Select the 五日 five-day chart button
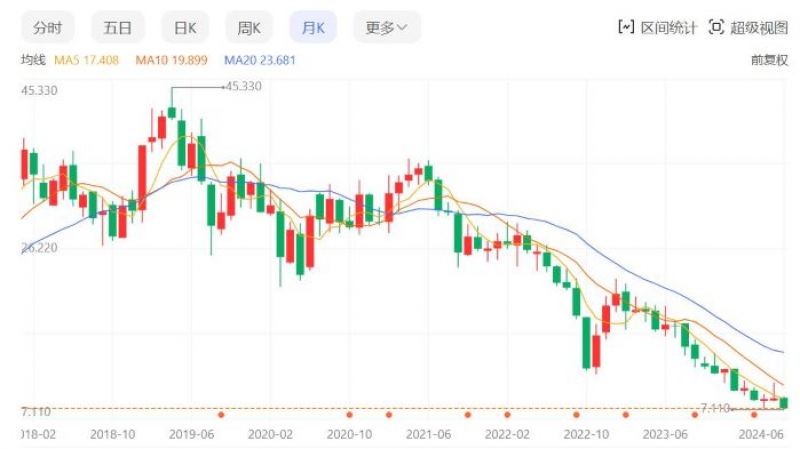The width and height of the screenshot is (800, 449). [x=117, y=27]
